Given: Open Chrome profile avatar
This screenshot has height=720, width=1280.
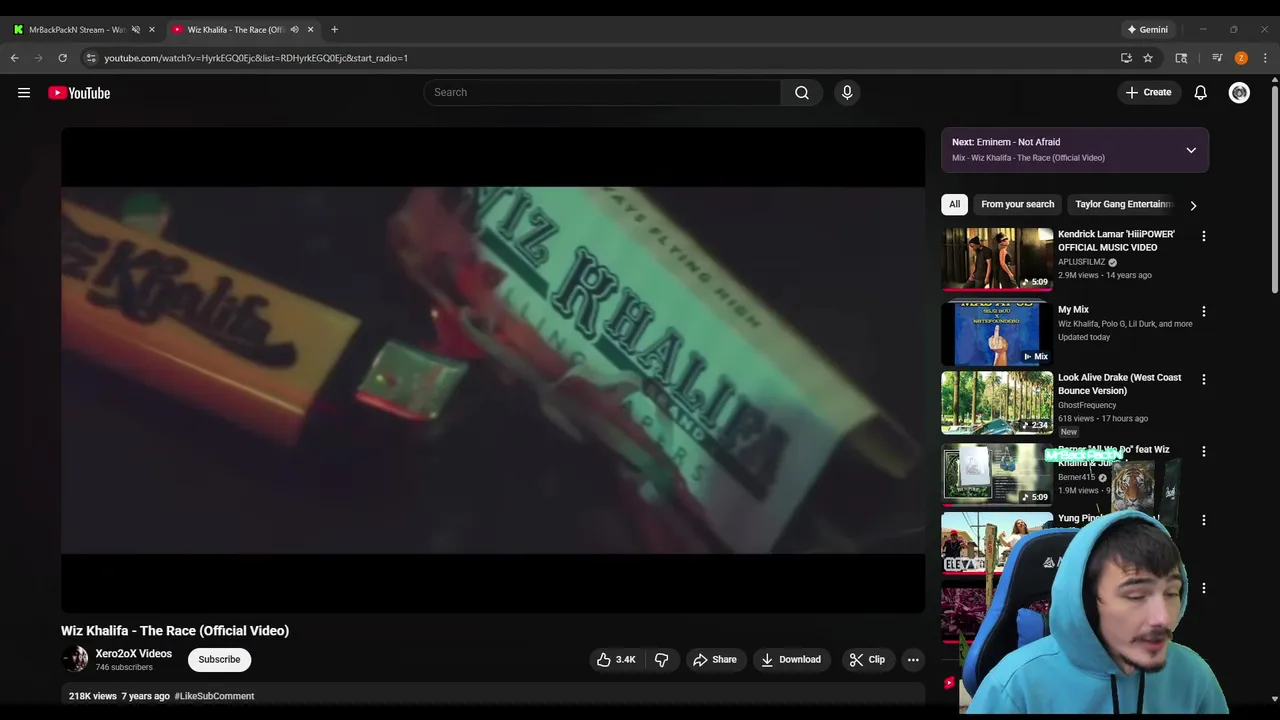Looking at the screenshot, I should (x=1241, y=58).
